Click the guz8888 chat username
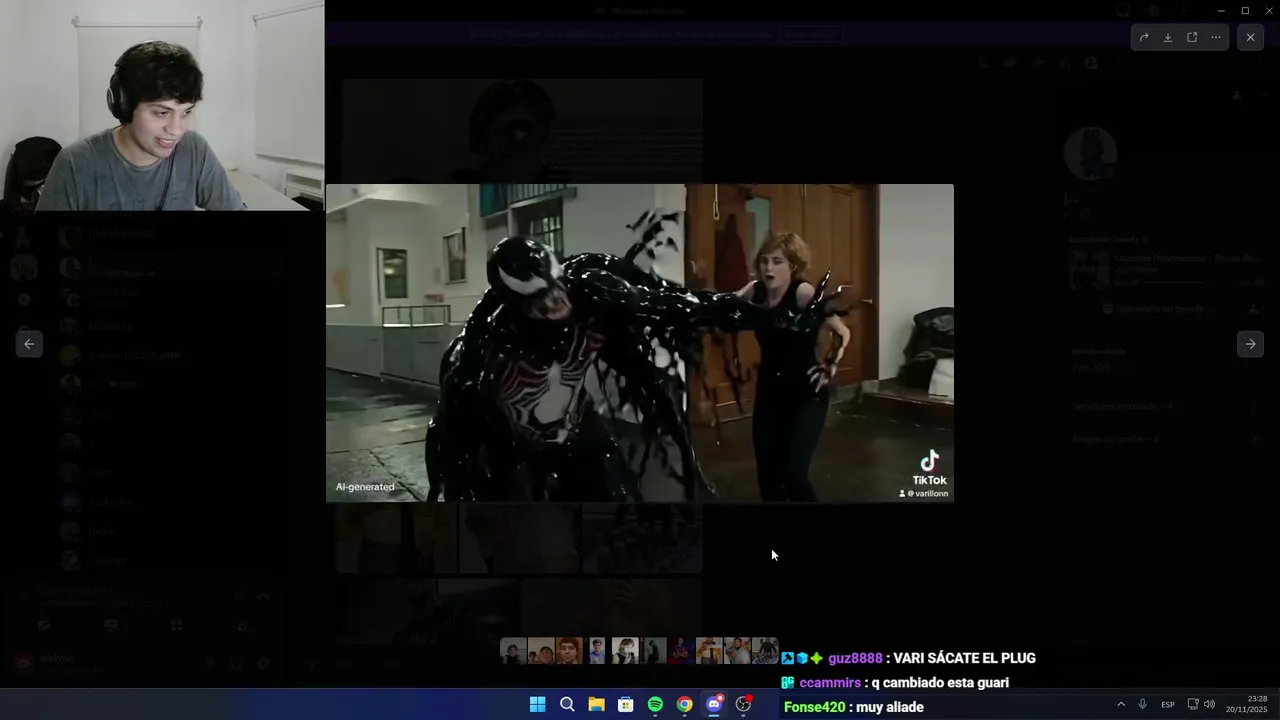 tap(855, 658)
